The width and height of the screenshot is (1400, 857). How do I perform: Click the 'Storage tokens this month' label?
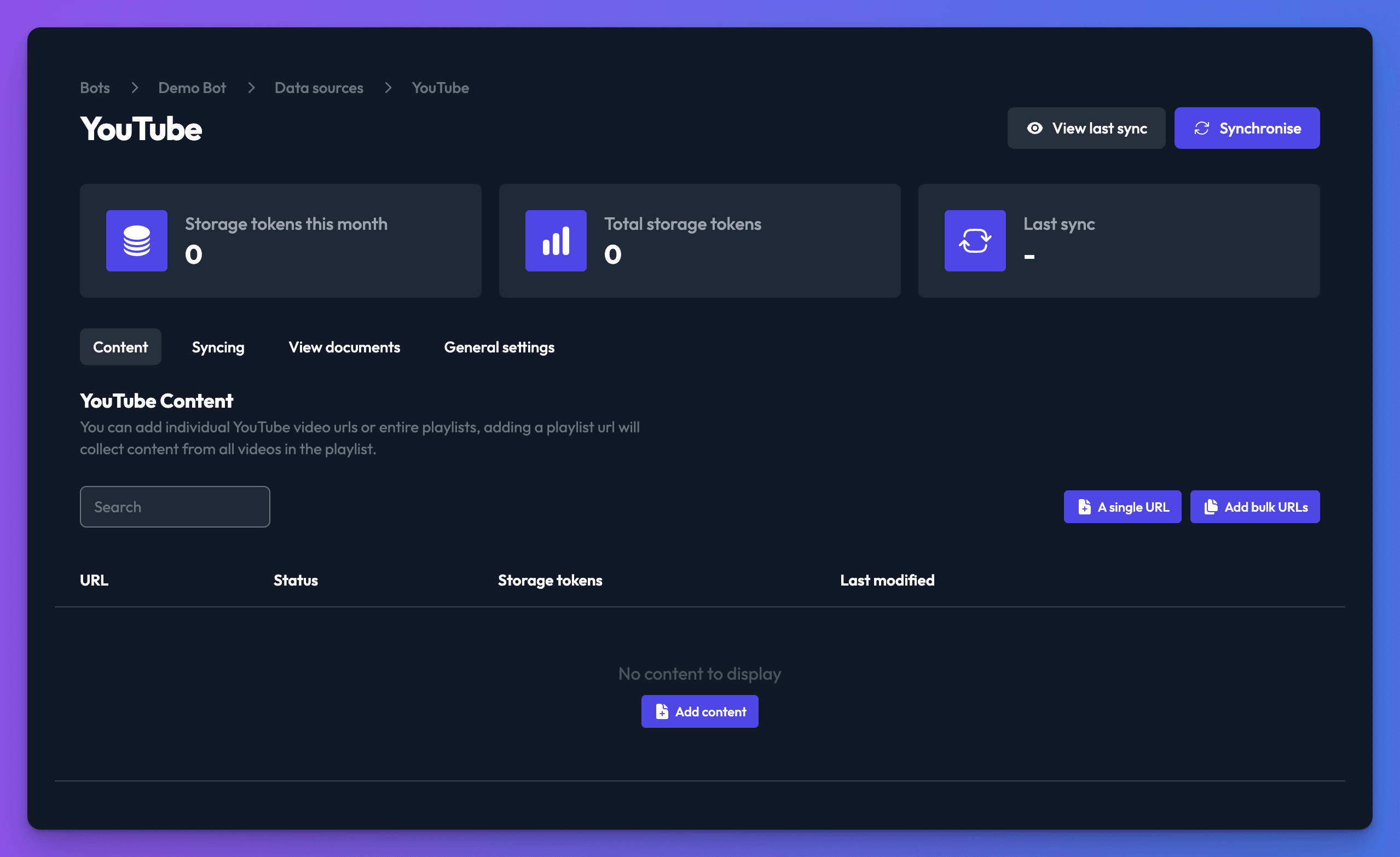tap(286, 224)
